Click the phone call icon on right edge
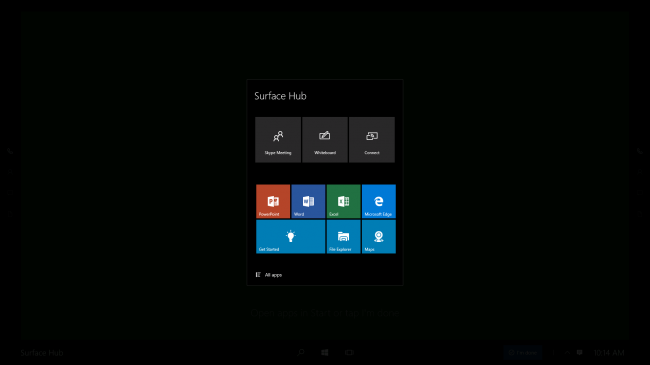Screen dimensions: 650x365 tap(640, 151)
